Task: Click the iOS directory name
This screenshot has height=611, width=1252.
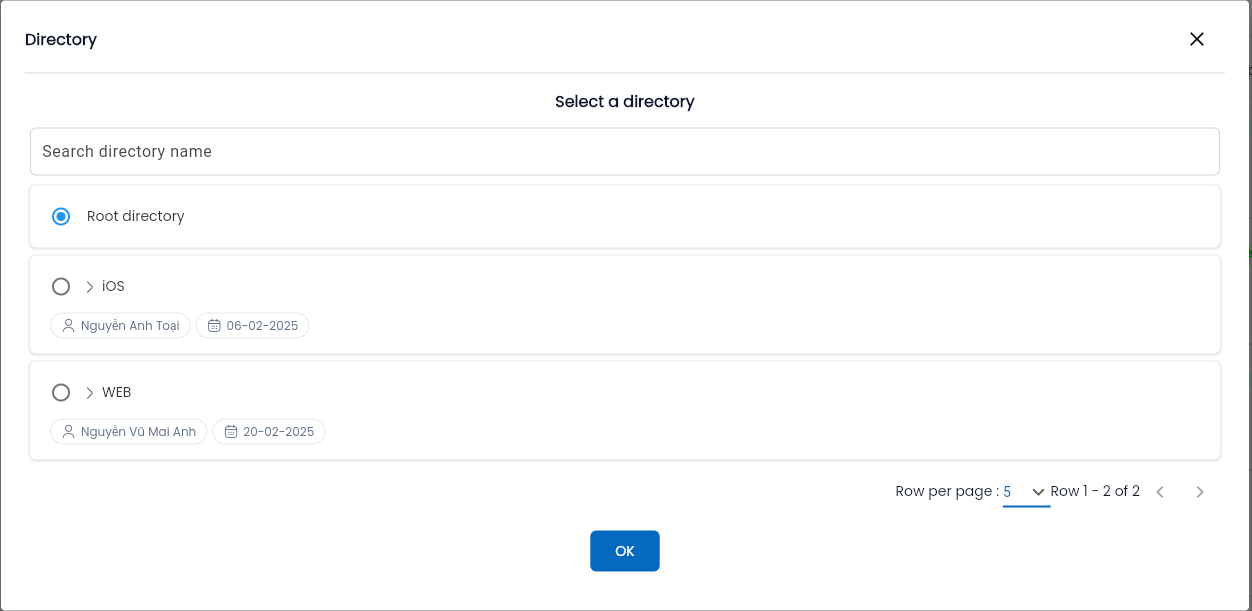Action: [113, 286]
